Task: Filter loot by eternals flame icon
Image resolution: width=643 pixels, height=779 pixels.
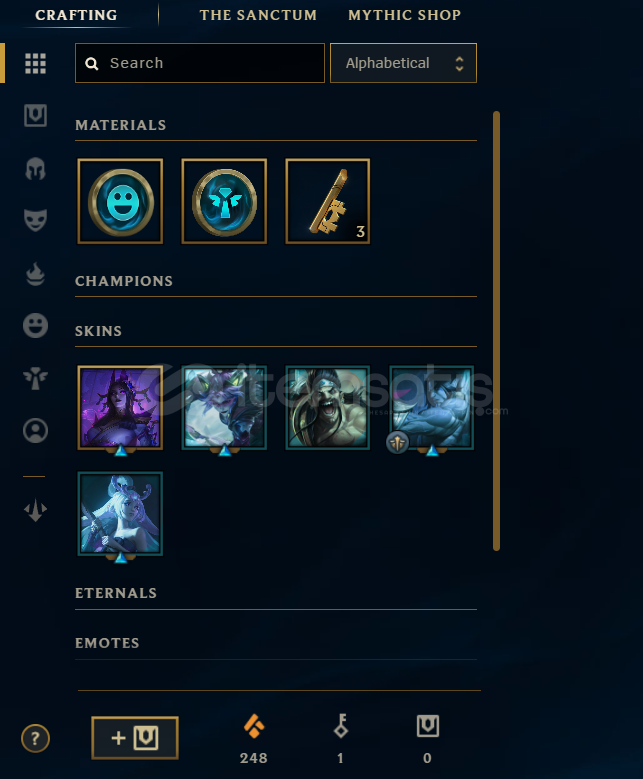Action: coord(35,274)
